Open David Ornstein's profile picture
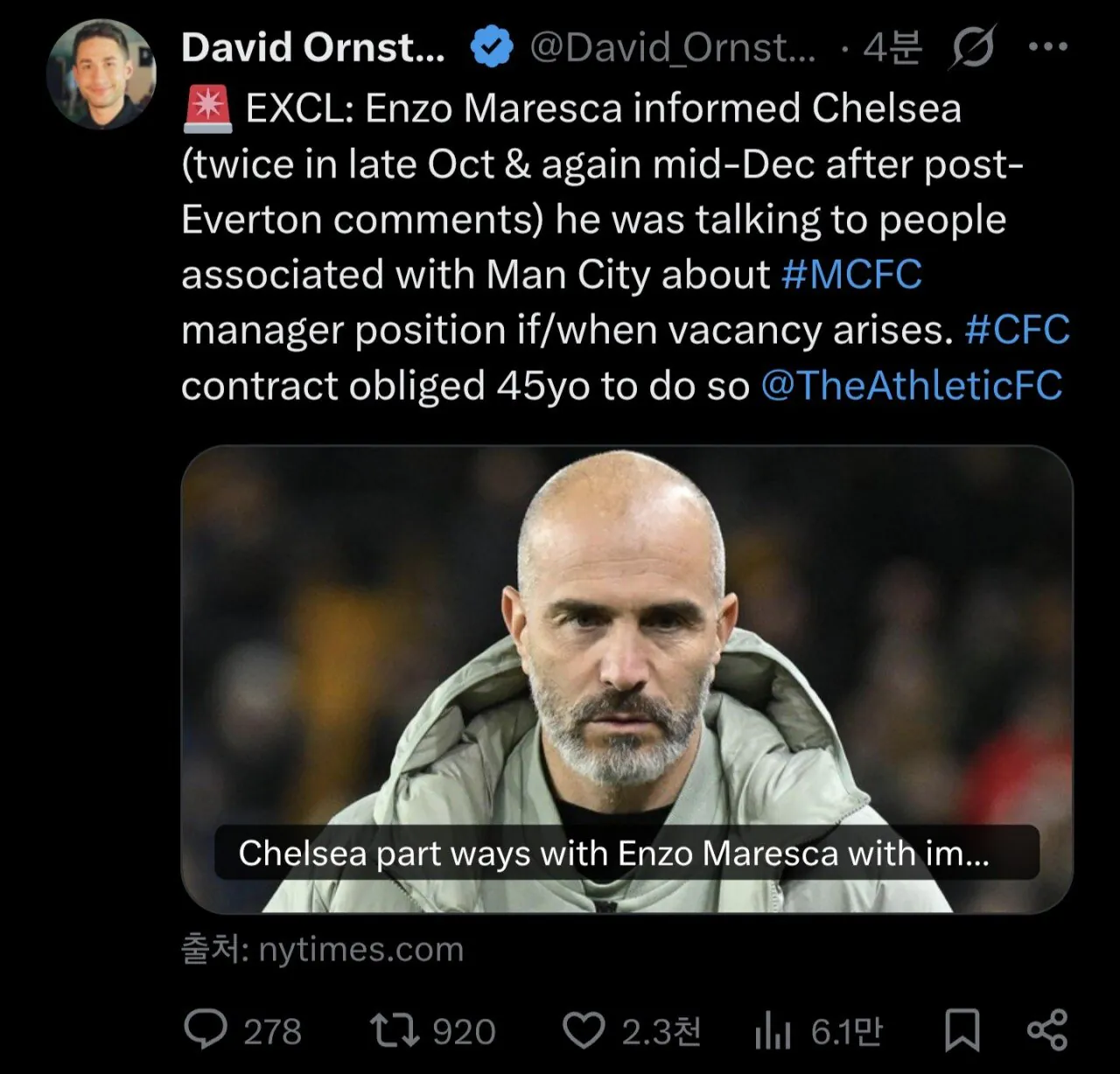 click(x=101, y=73)
